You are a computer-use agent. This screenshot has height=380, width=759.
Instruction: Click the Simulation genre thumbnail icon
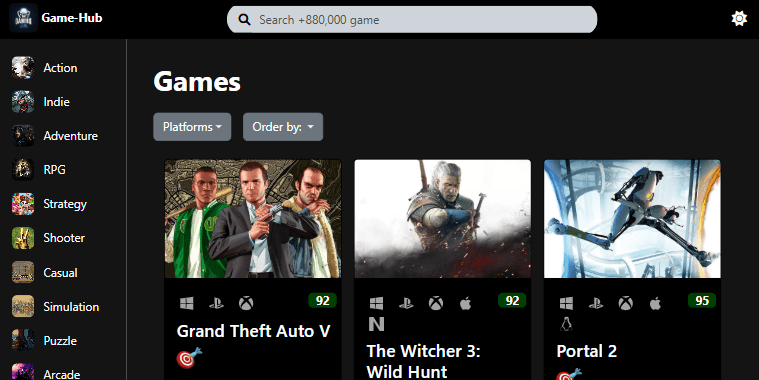(x=23, y=306)
